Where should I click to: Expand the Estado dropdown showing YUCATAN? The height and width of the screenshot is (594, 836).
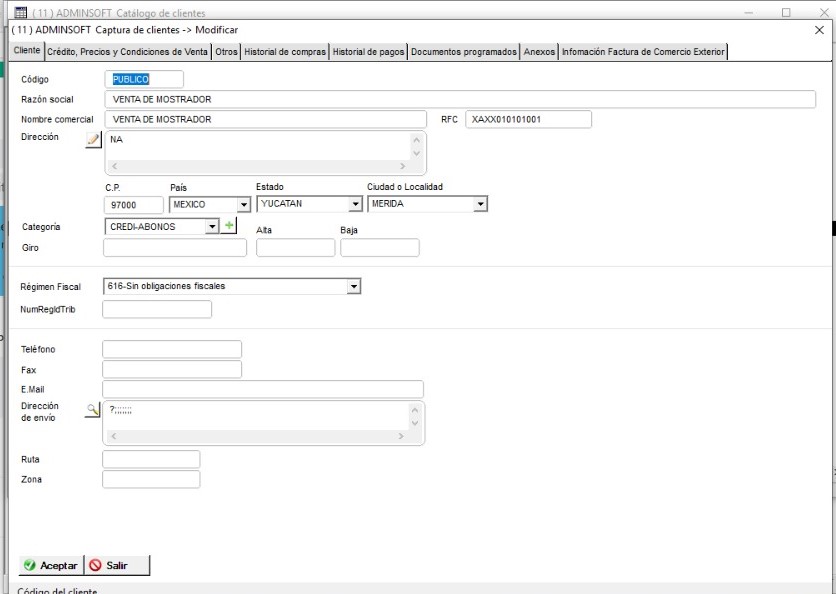tap(355, 204)
